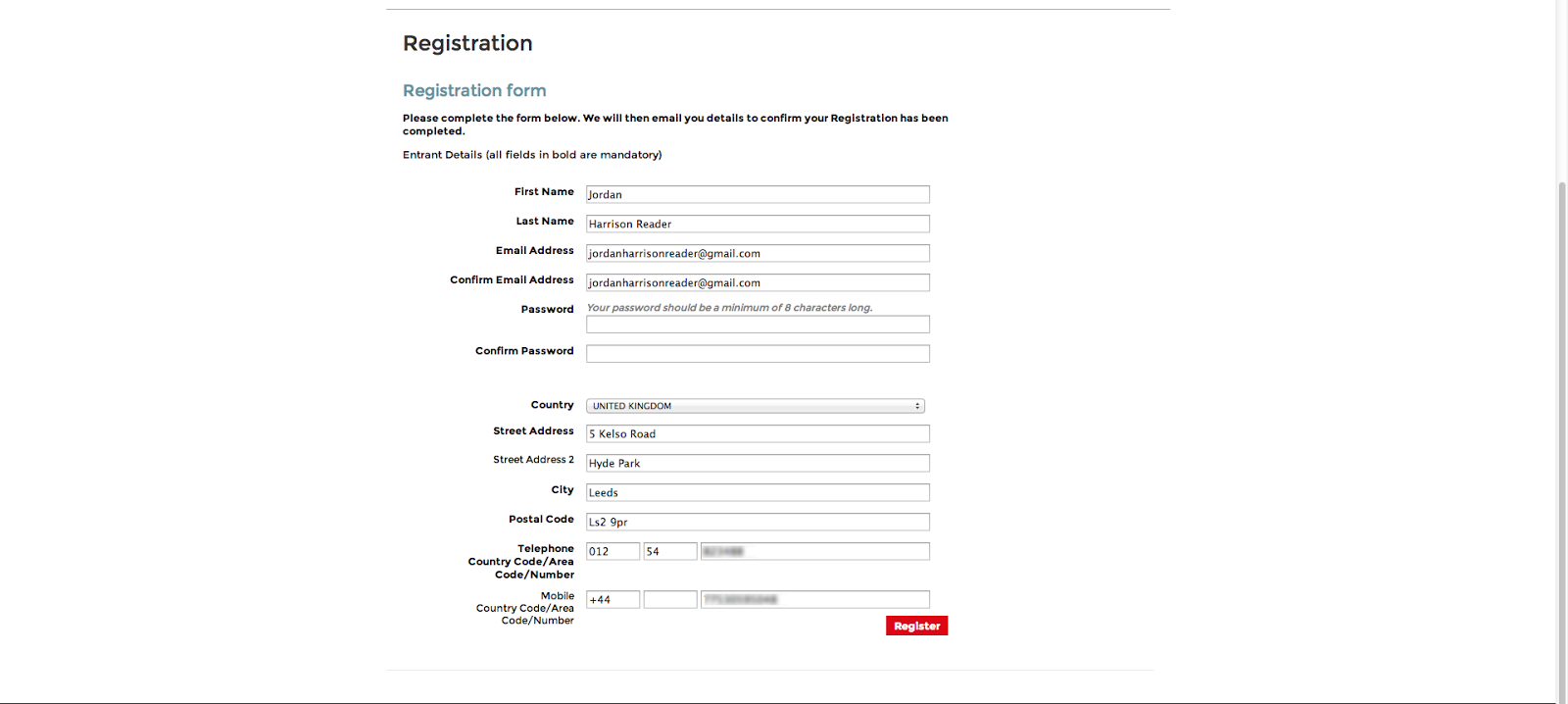Click the Country label
The image size is (1568, 704).
[552, 405]
